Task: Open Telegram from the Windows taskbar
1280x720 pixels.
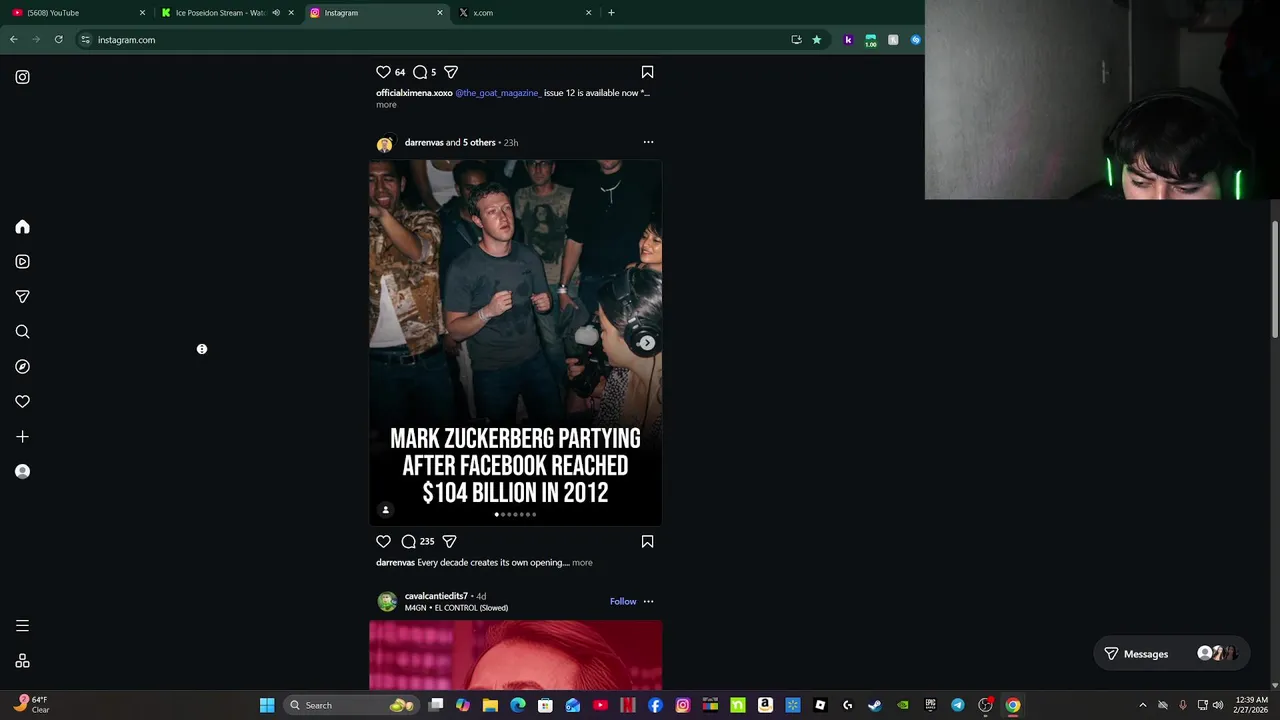Action: [x=958, y=705]
